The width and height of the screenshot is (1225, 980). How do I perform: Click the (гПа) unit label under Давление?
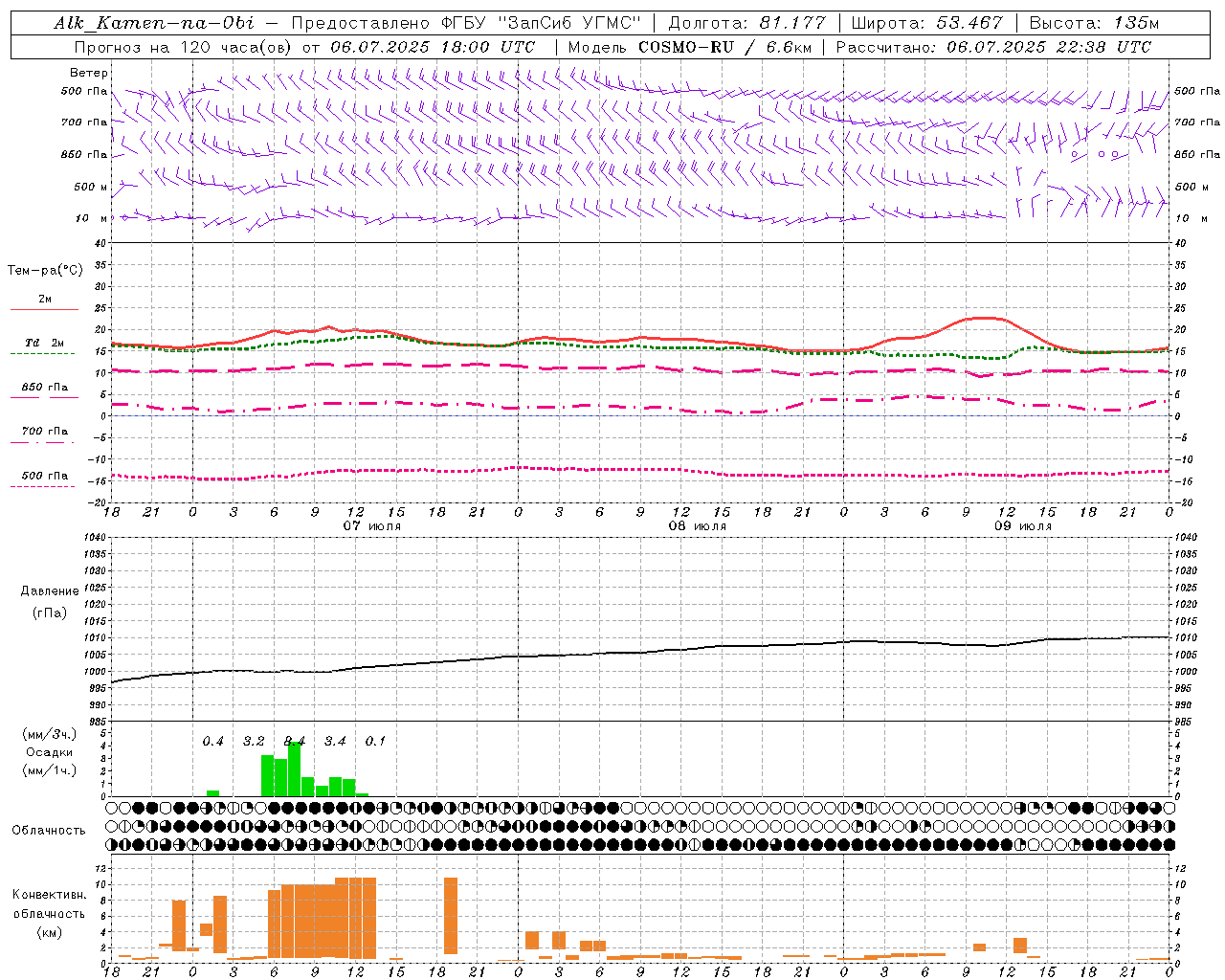[x=50, y=613]
